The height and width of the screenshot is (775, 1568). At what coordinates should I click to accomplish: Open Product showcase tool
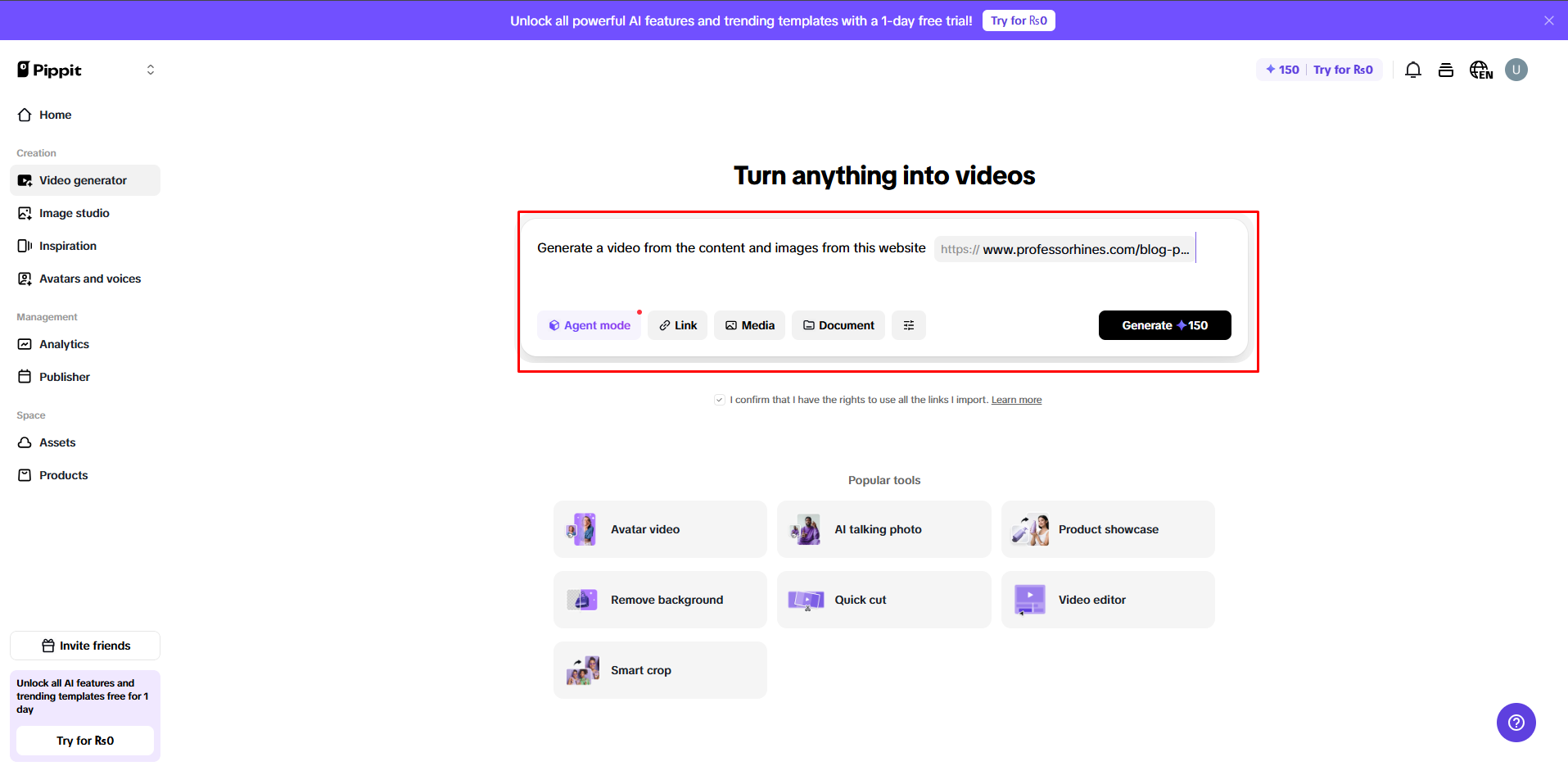pos(1108,529)
